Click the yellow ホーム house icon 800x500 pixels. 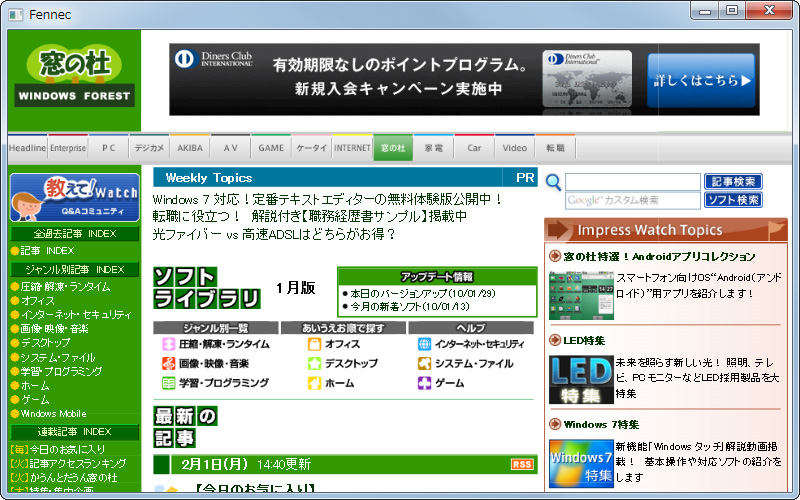tap(314, 383)
